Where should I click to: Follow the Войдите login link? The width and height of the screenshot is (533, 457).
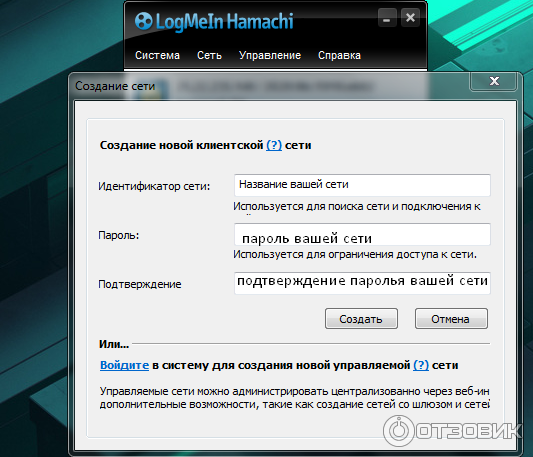coord(124,365)
